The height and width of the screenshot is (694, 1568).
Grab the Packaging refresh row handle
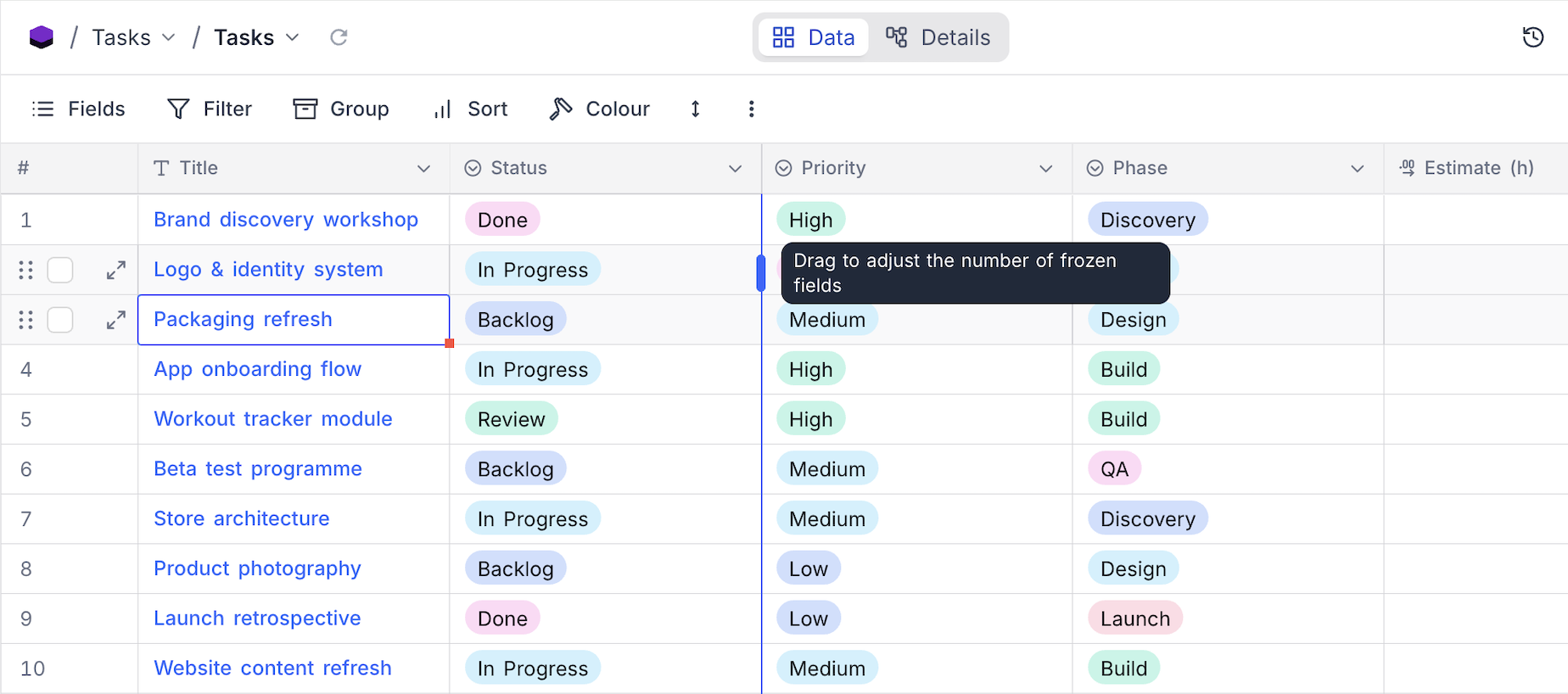click(x=26, y=320)
